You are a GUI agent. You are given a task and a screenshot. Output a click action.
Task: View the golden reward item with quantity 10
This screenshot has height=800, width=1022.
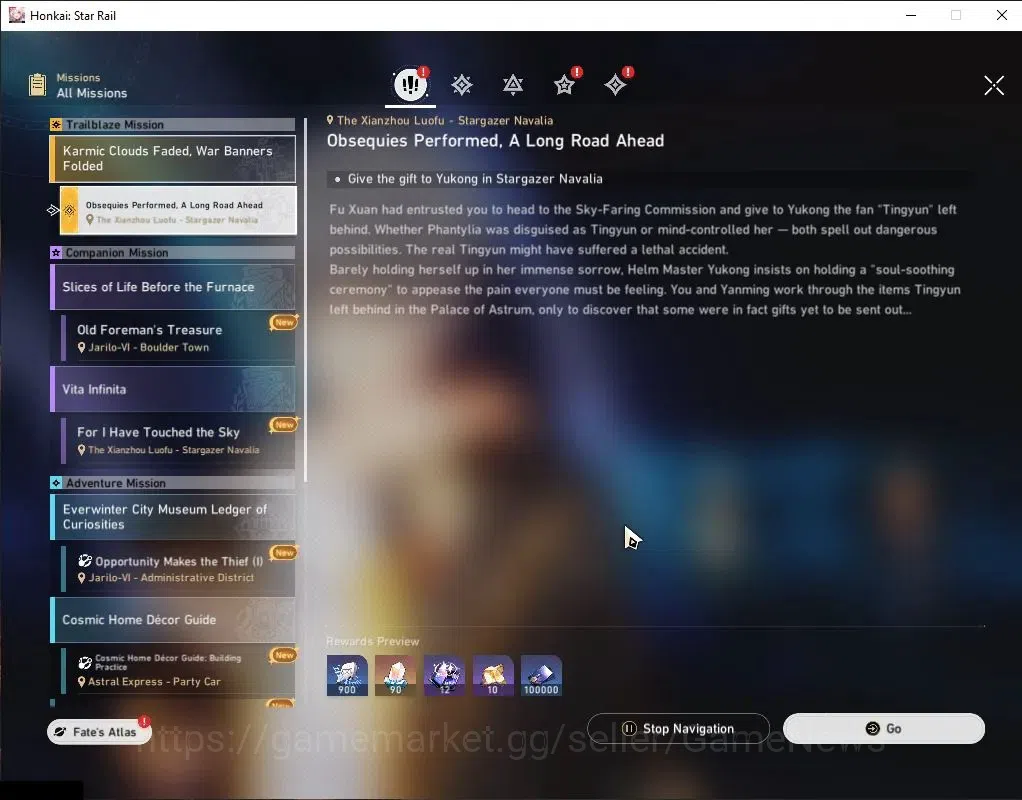[493, 675]
